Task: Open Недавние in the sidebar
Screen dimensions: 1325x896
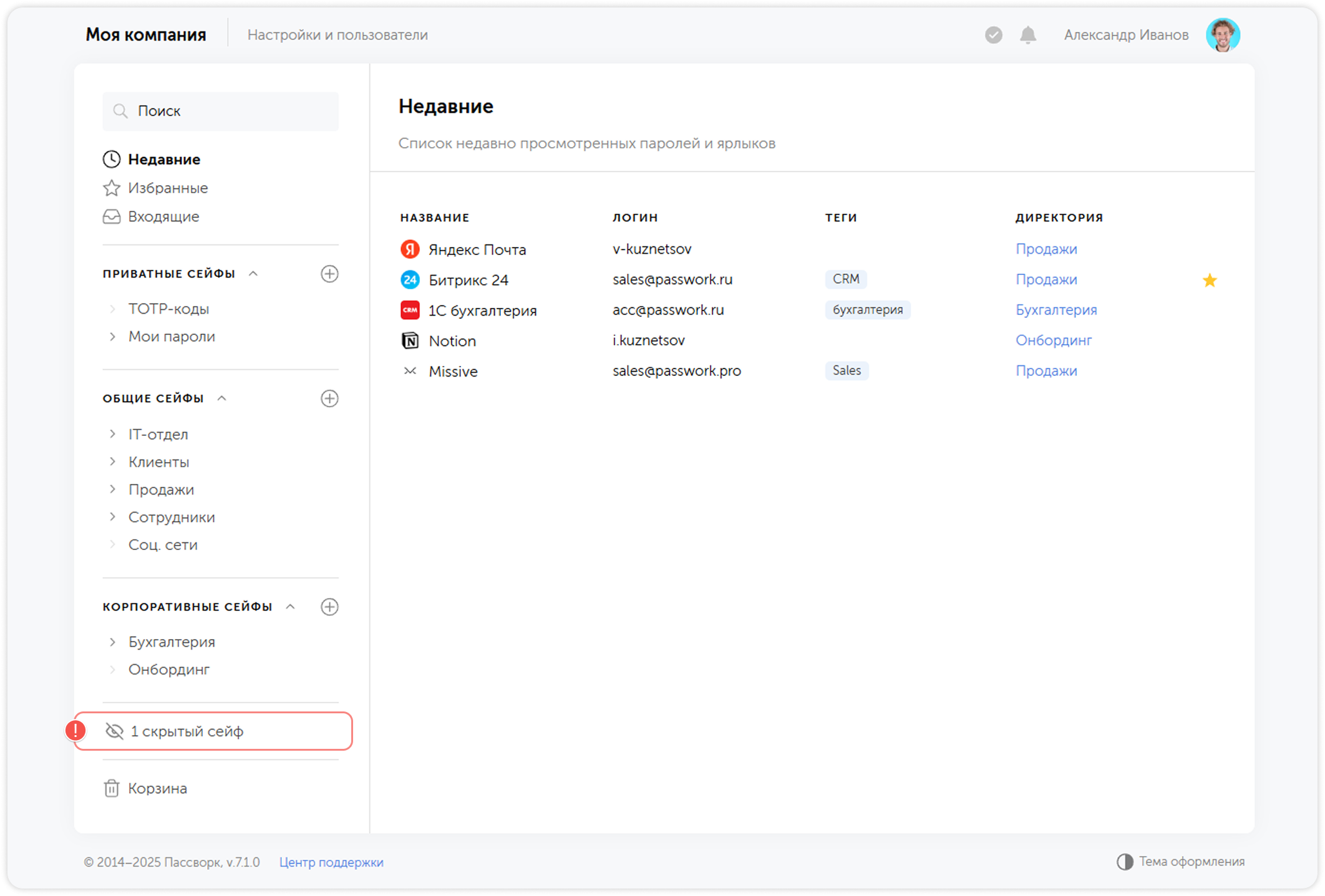Action: click(164, 159)
